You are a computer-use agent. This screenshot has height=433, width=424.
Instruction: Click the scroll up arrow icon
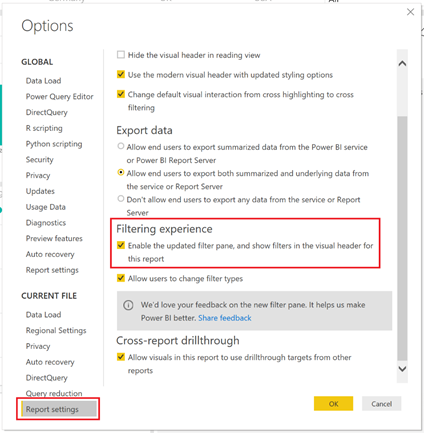click(x=402, y=63)
